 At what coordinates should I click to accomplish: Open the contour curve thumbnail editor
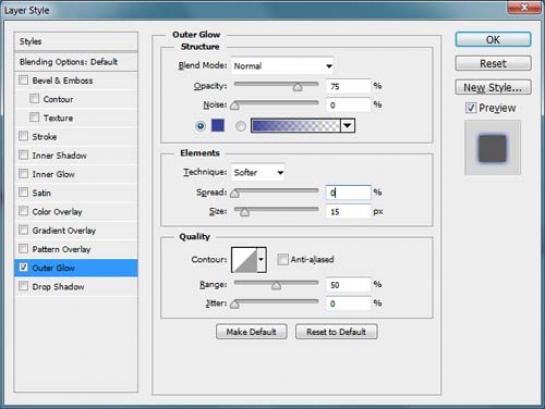244,260
